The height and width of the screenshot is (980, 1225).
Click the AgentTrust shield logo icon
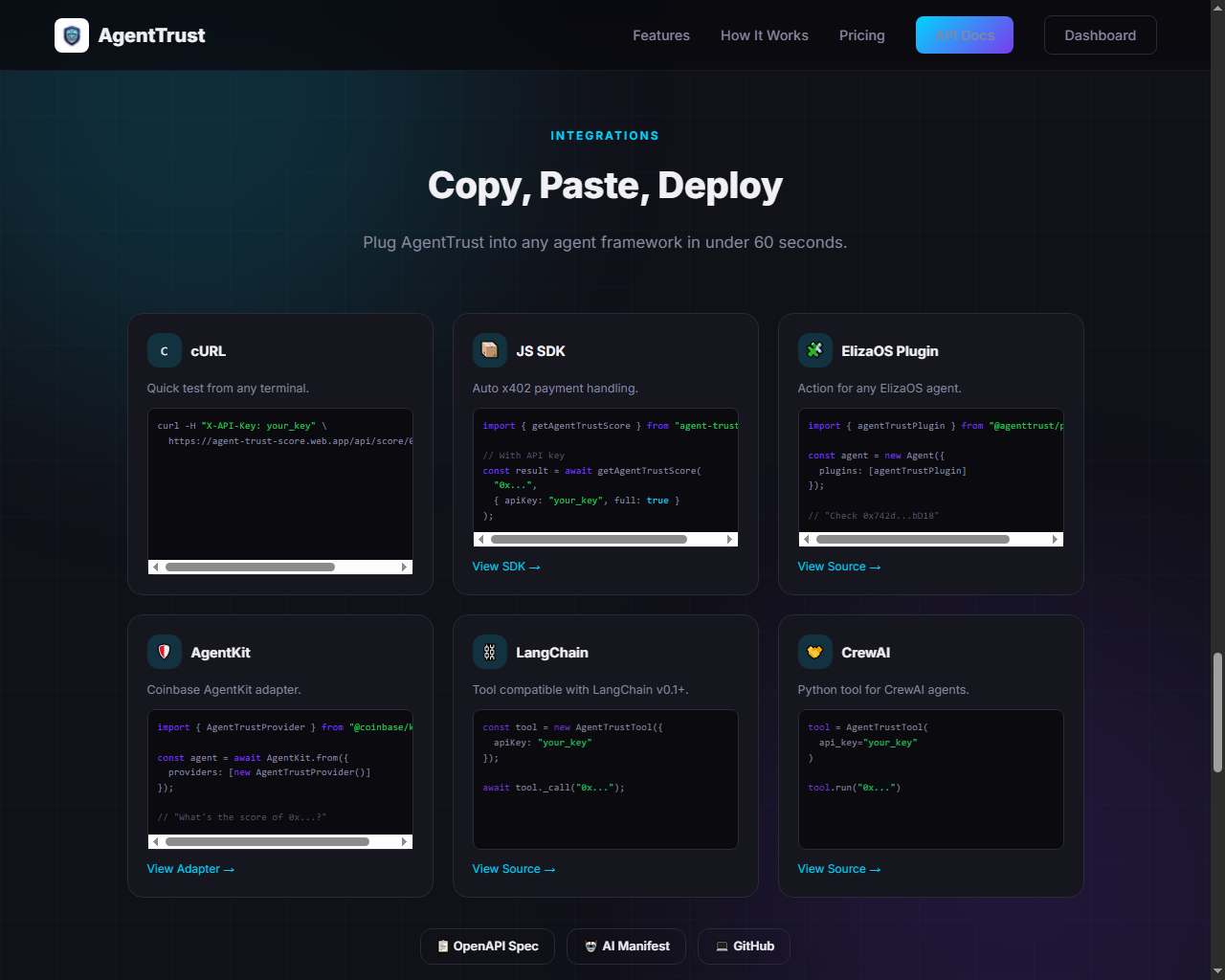pos(72,35)
